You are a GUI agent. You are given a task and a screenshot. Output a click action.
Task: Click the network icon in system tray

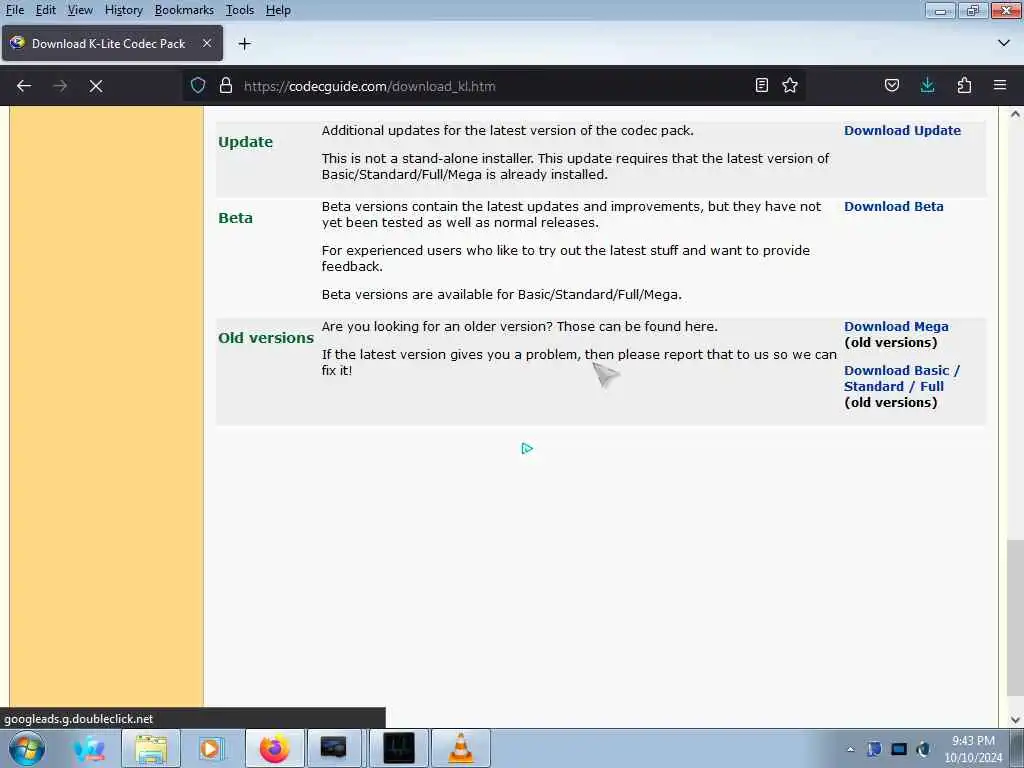pos(899,749)
